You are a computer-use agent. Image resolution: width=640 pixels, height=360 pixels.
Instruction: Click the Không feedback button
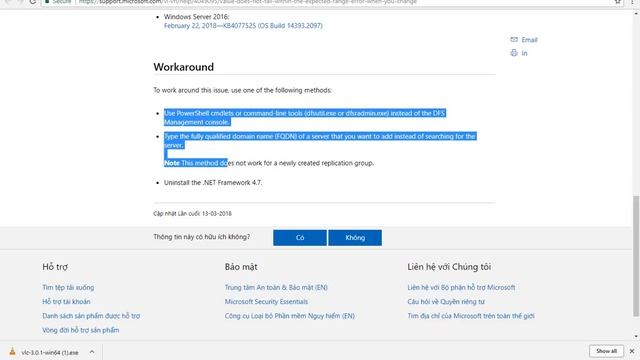click(355, 238)
